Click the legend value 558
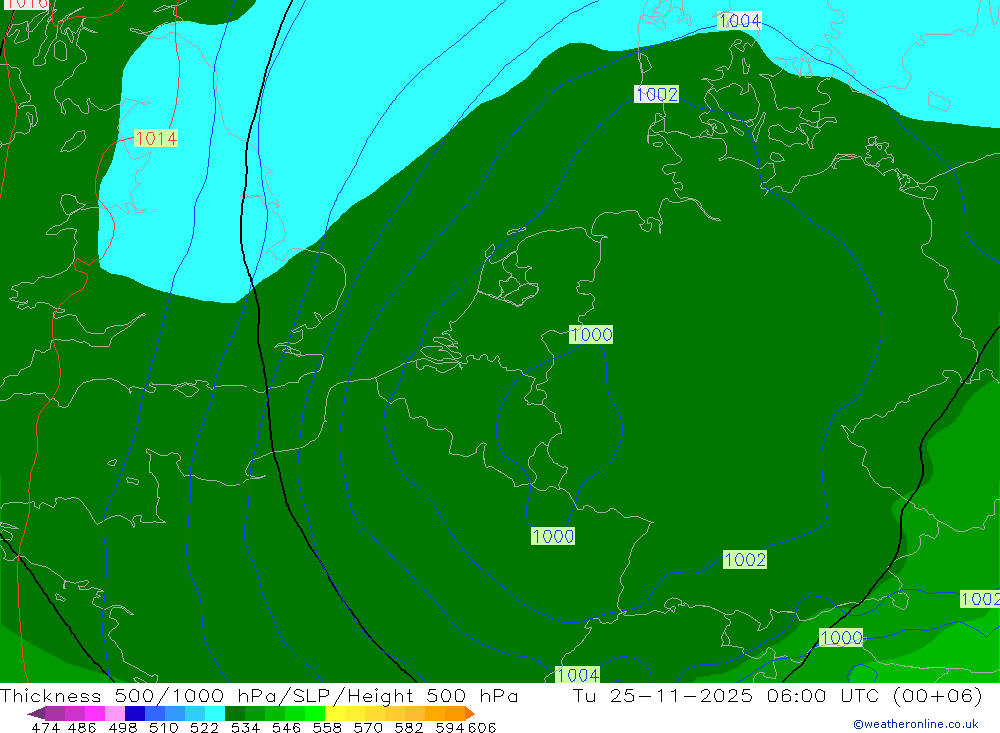1000x733 pixels. [x=327, y=727]
